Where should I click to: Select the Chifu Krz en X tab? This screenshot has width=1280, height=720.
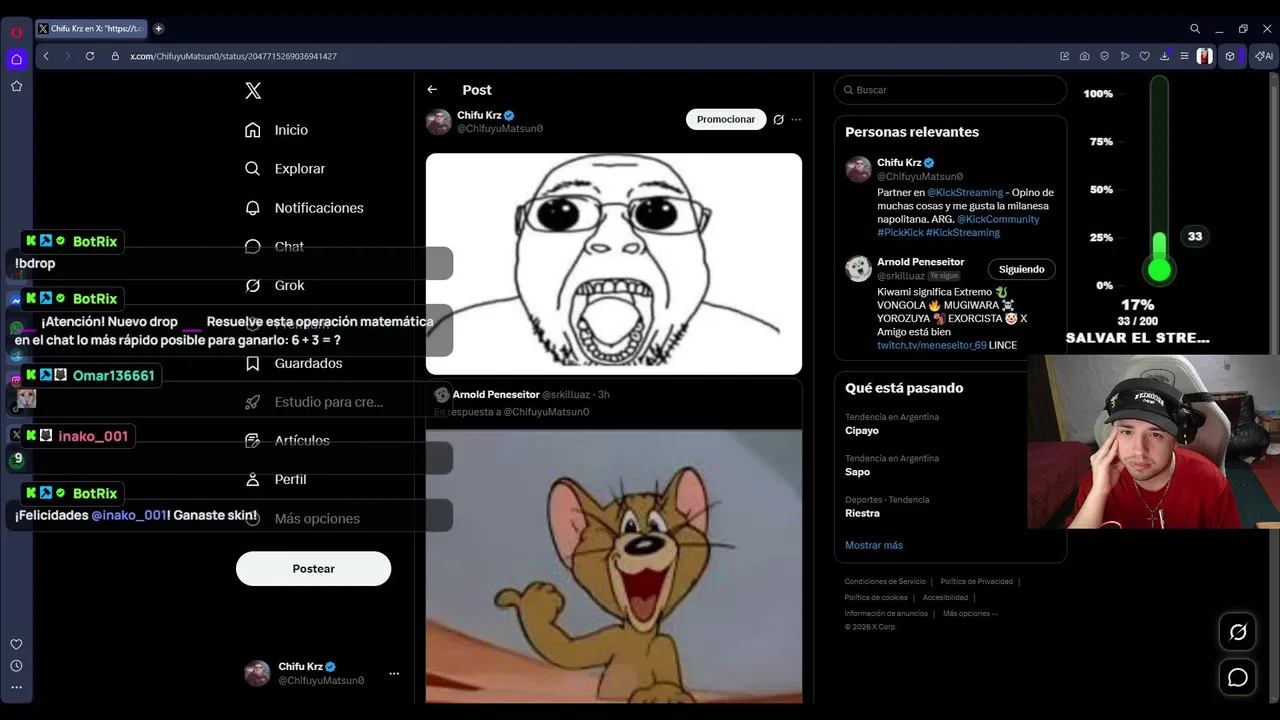coord(91,29)
